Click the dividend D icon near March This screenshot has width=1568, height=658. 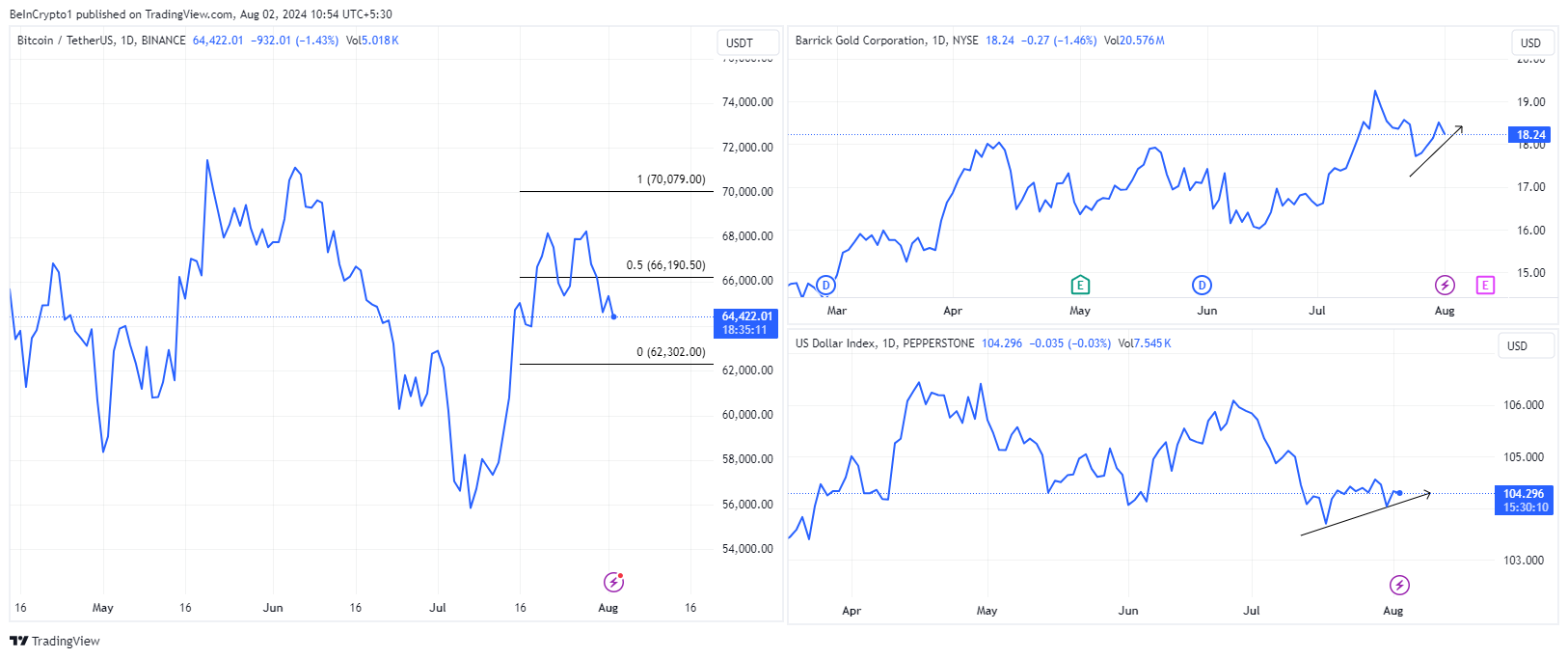pos(825,285)
